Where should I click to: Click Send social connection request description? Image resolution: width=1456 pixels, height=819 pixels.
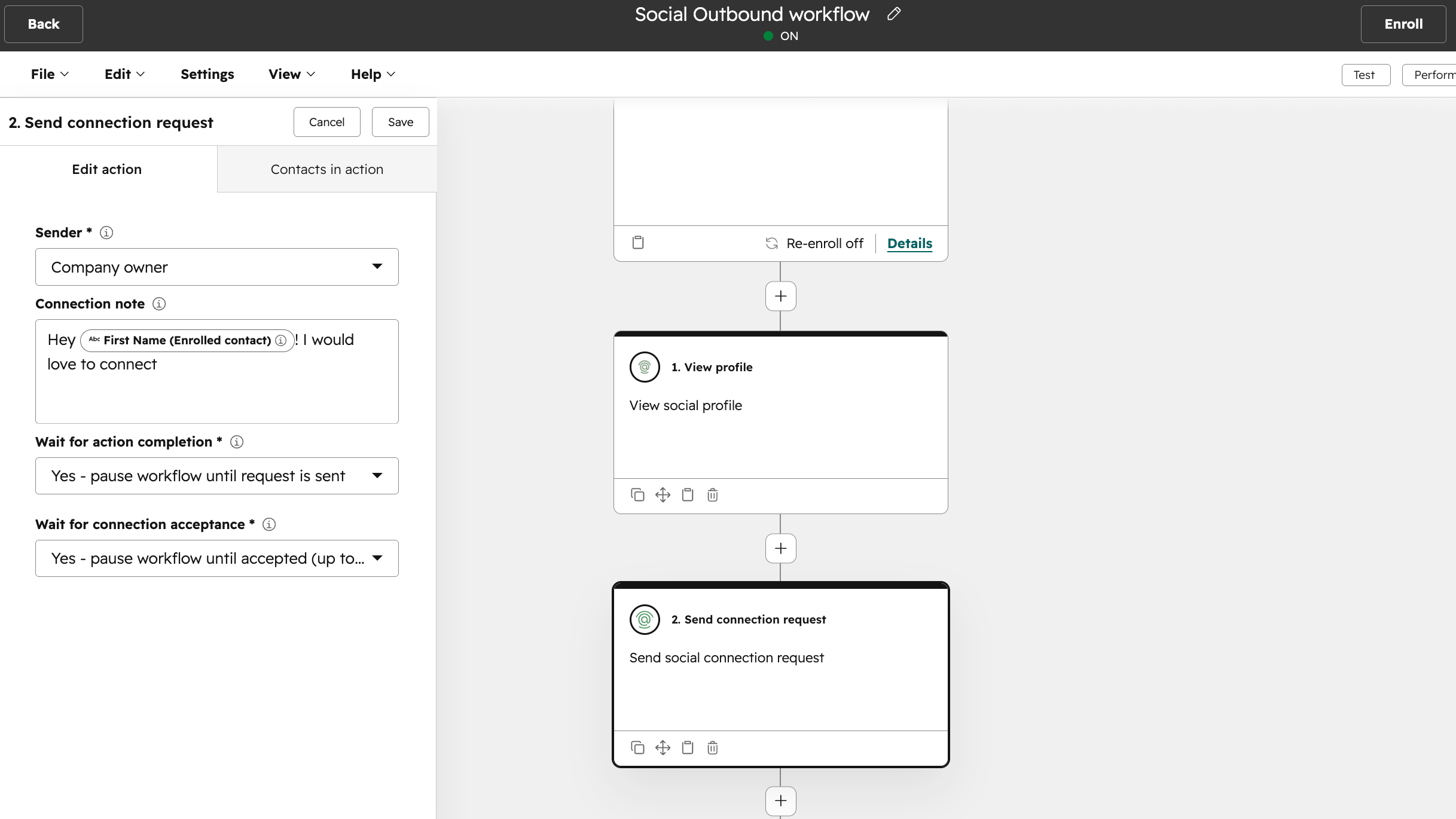(x=727, y=658)
